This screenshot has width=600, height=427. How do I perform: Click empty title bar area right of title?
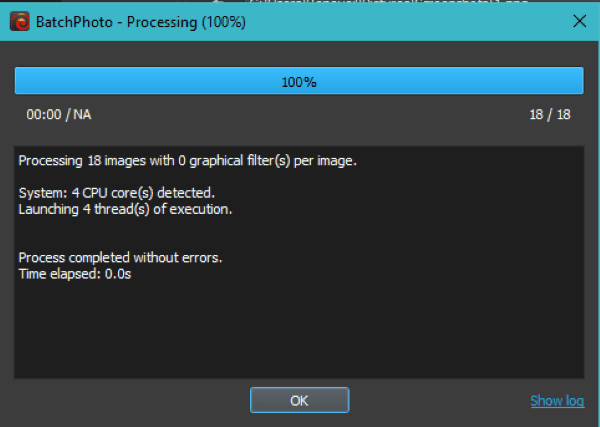pos(400,21)
